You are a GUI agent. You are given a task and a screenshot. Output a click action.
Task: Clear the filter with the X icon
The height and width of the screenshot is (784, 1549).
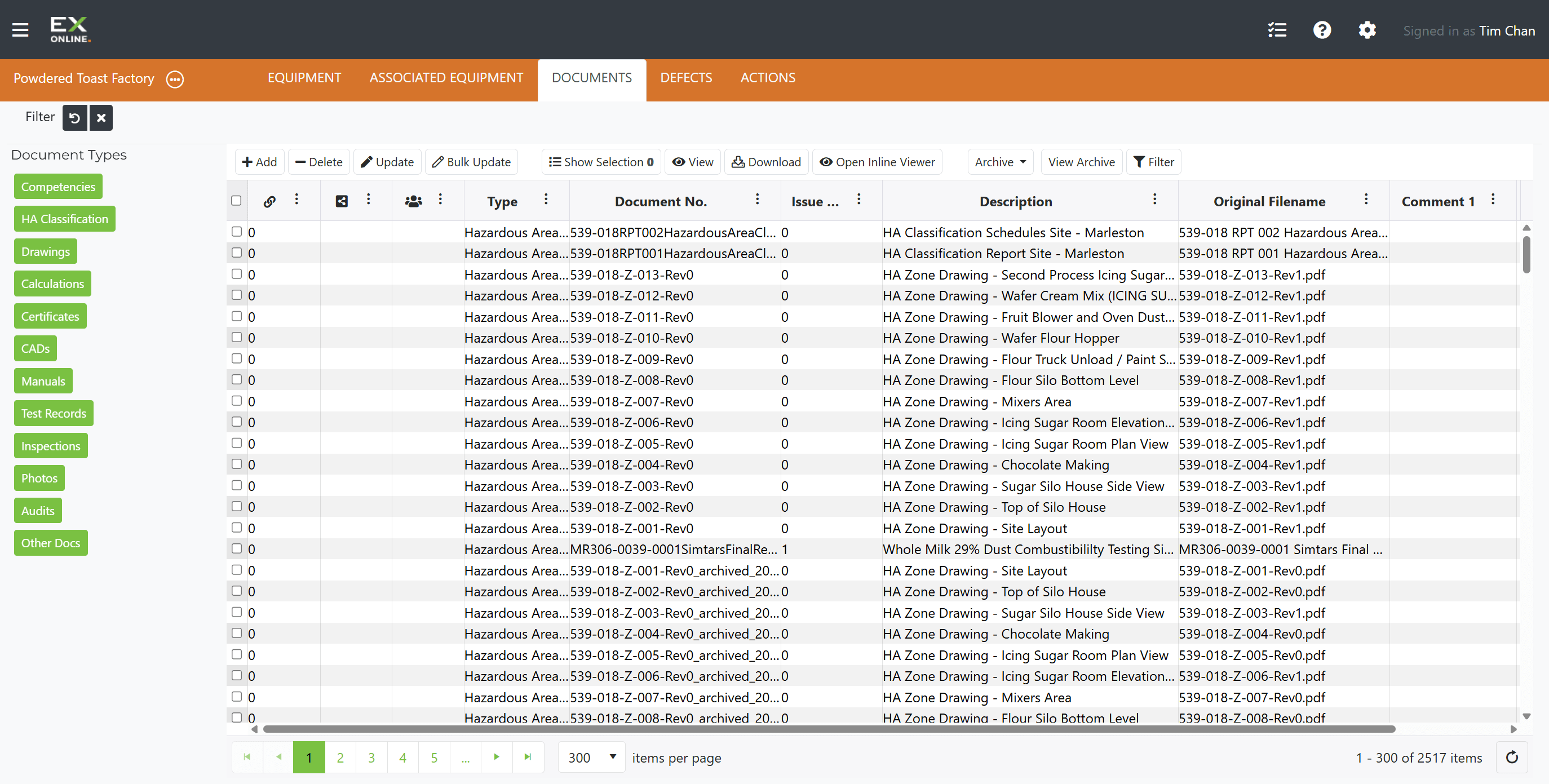pos(101,117)
